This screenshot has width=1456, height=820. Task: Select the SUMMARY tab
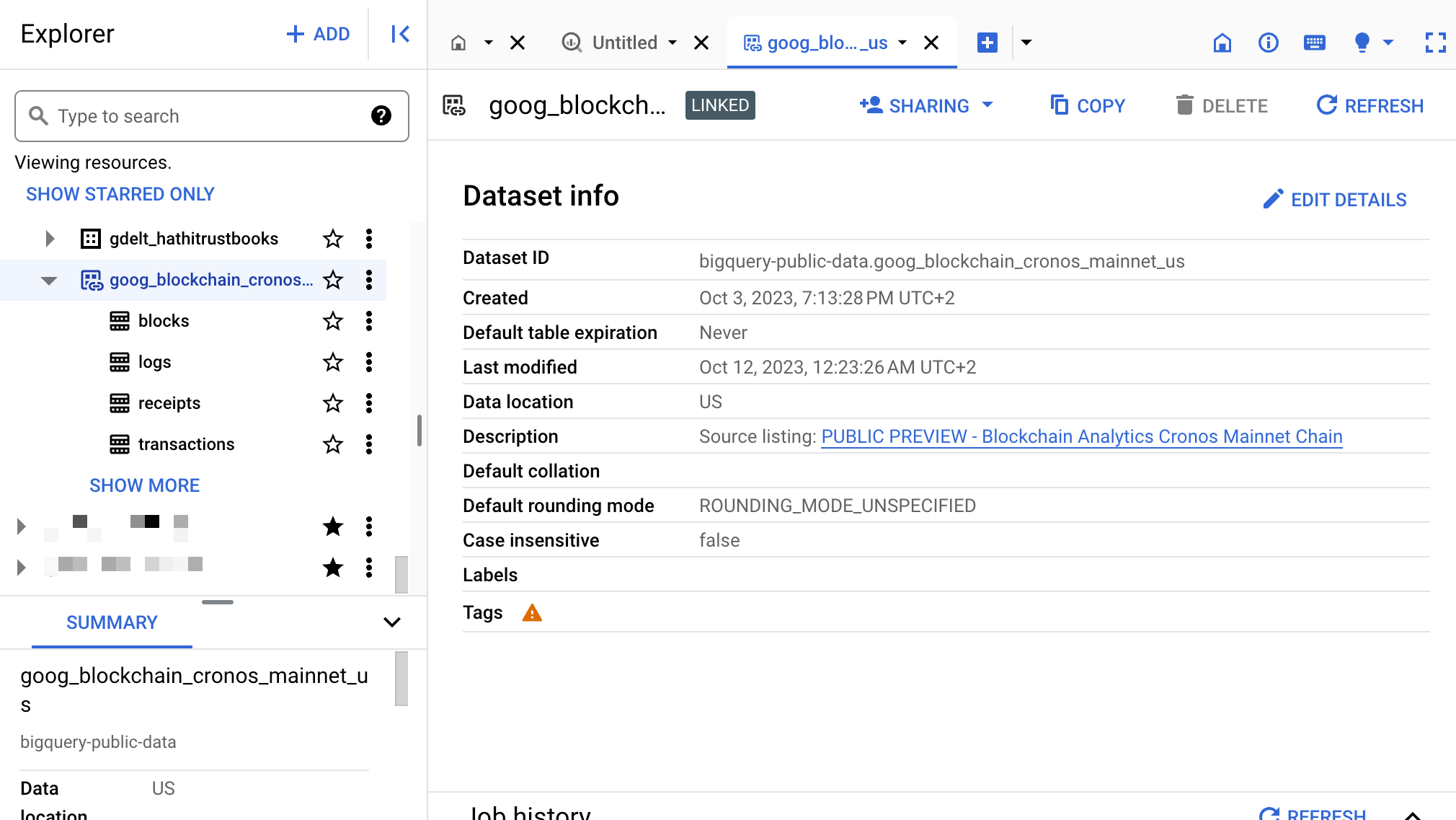click(112, 622)
